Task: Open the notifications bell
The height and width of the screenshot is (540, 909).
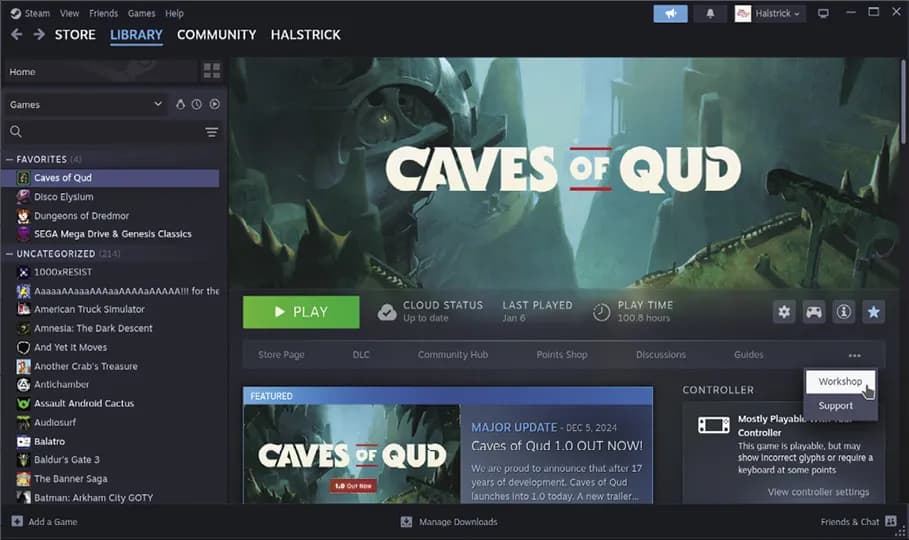Action: [711, 13]
